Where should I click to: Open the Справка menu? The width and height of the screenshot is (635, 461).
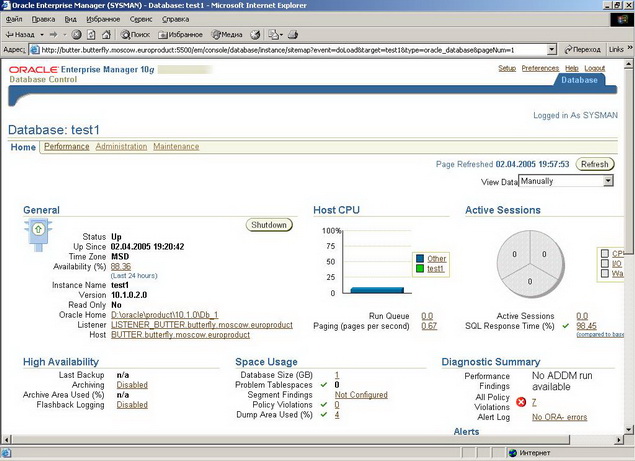175,19
